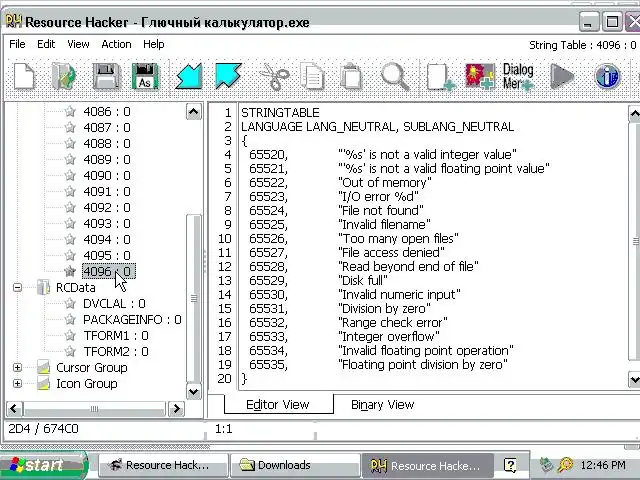
Task: Click the New blank file toolbar icon
Action: pyautogui.click(x=24, y=76)
